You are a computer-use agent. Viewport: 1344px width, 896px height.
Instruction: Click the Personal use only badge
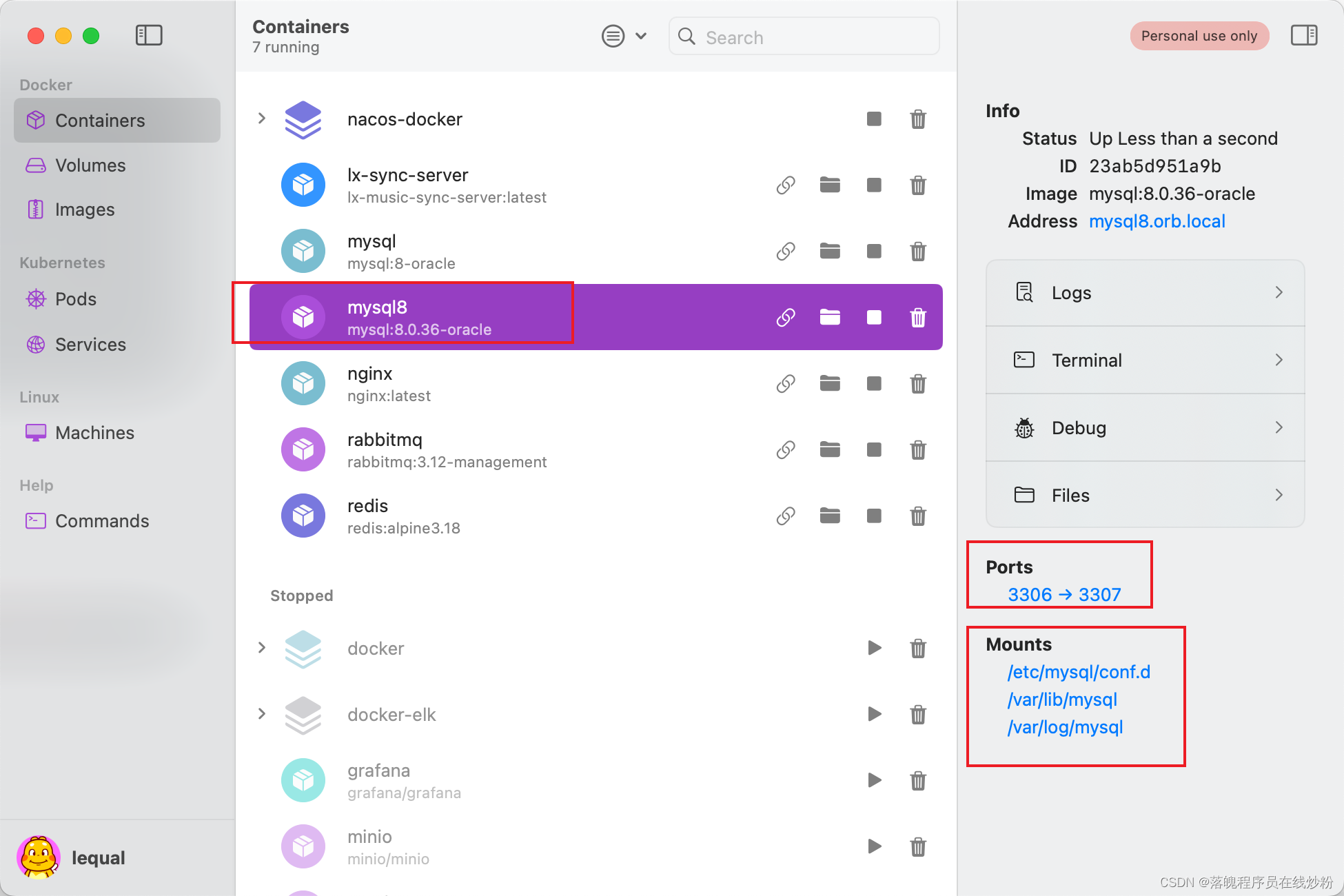(x=1199, y=36)
